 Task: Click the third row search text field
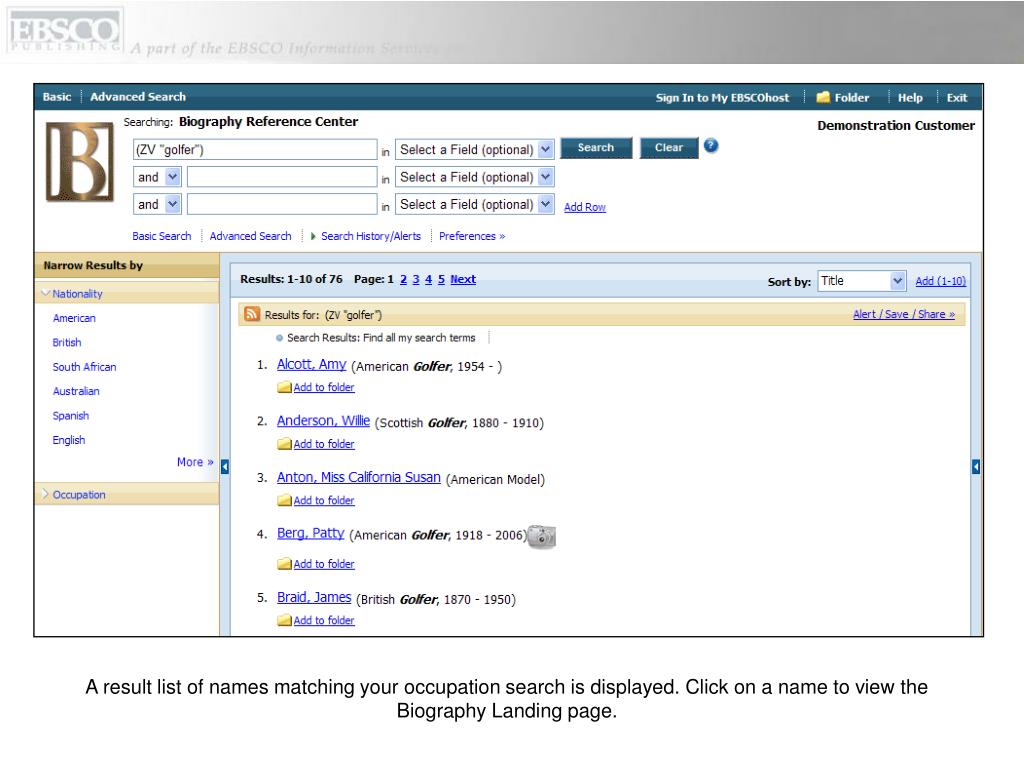[x=282, y=204]
